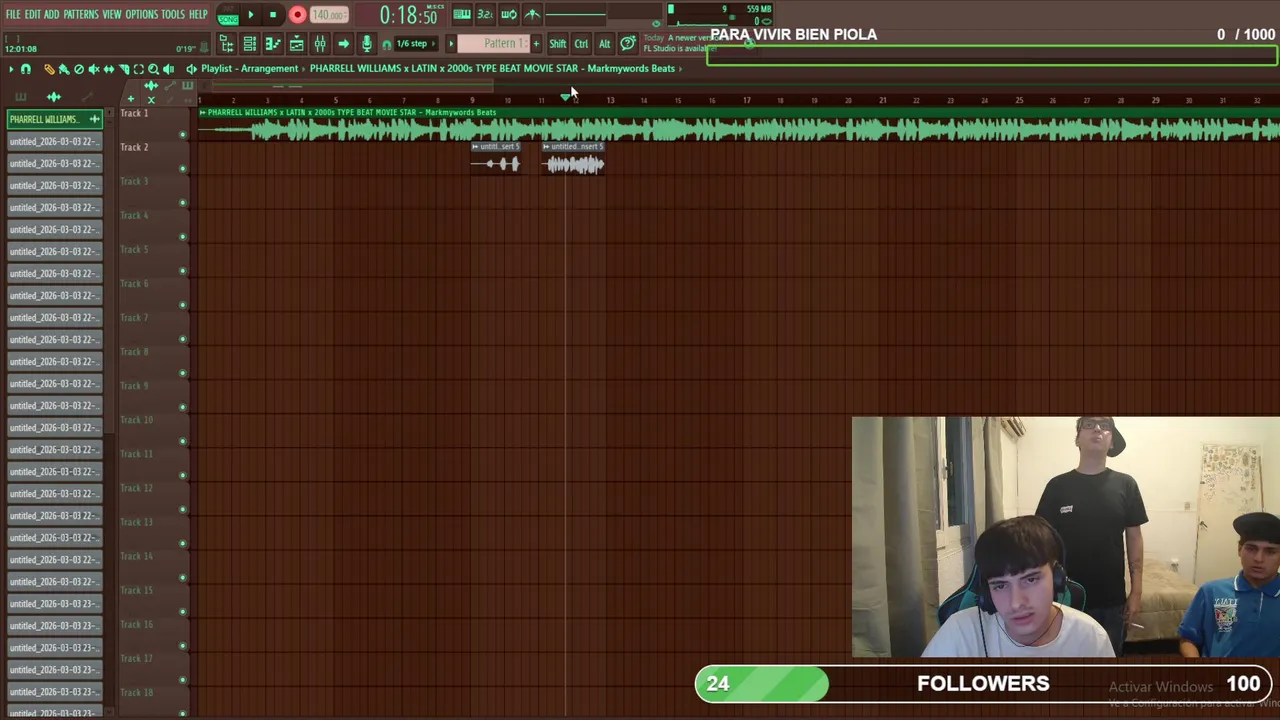Mute Track 2 with its green dot
The height and width of the screenshot is (720, 1280).
click(182, 168)
